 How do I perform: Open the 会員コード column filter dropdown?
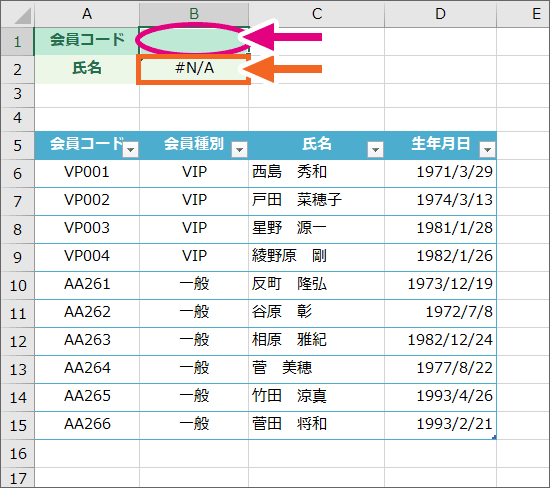(130, 150)
